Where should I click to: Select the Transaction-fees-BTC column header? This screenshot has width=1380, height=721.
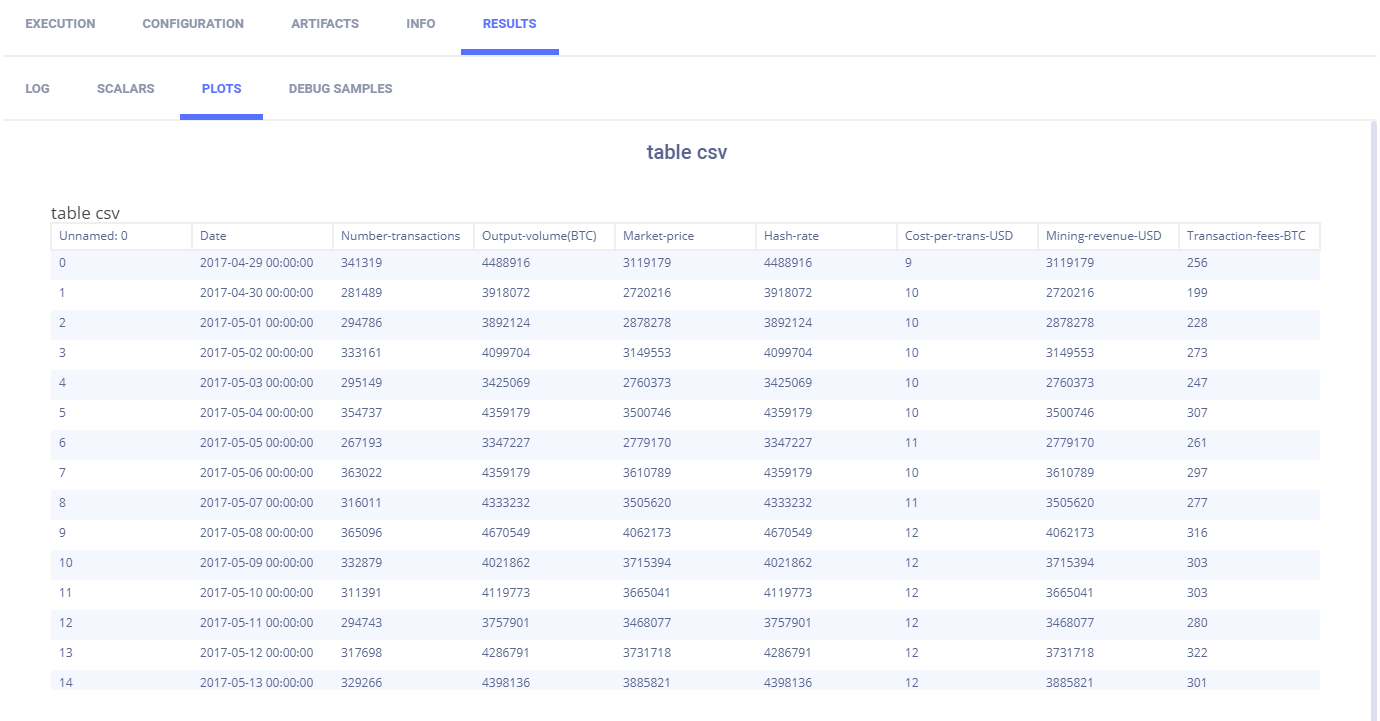(x=1245, y=236)
